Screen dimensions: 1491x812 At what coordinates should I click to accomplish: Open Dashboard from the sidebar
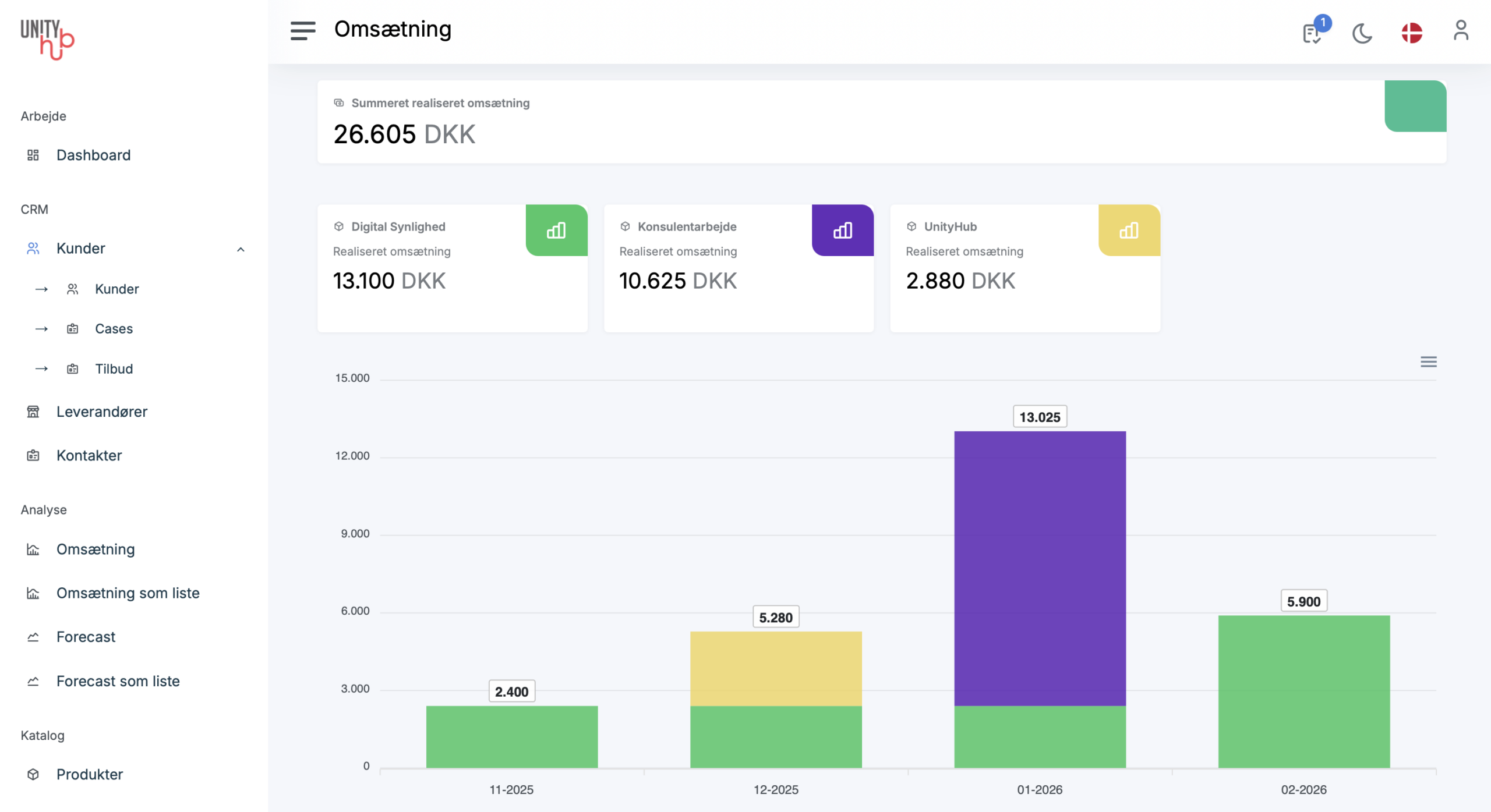click(x=93, y=155)
